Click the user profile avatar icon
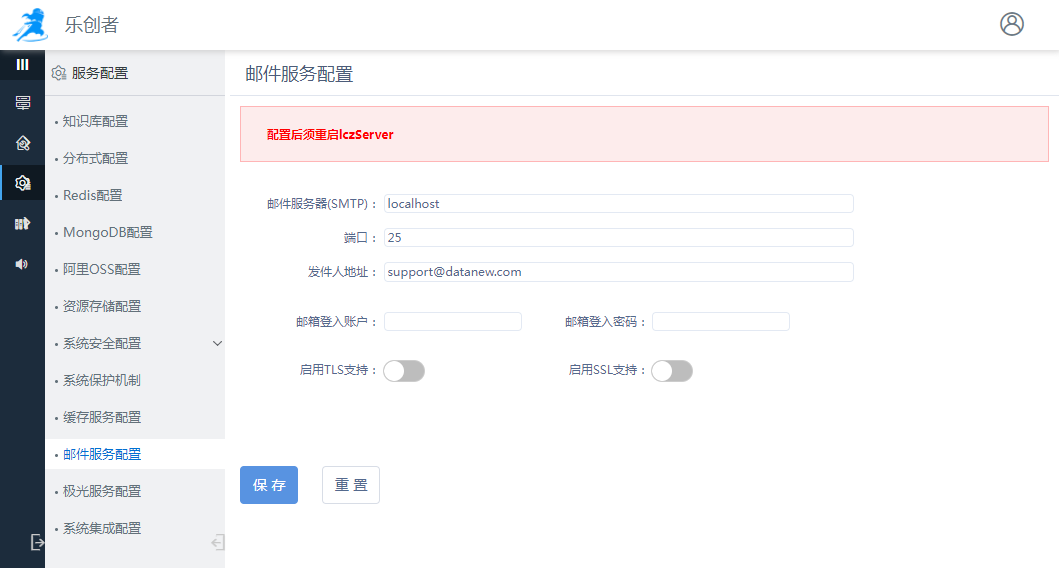Viewport: 1059px width, 568px height. click(x=1011, y=24)
